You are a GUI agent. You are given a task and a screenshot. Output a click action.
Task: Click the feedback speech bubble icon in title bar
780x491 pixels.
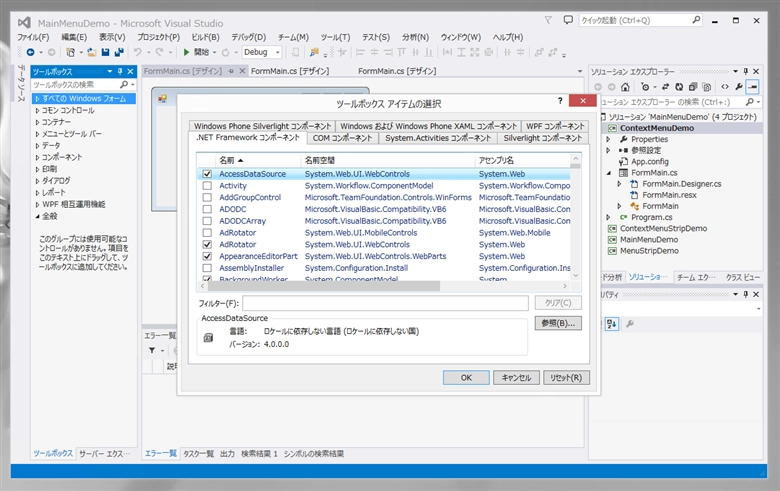568,20
